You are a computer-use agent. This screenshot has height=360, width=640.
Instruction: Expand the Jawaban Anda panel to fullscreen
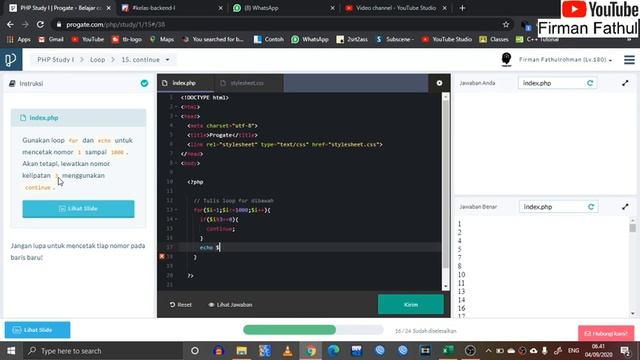(x=625, y=83)
